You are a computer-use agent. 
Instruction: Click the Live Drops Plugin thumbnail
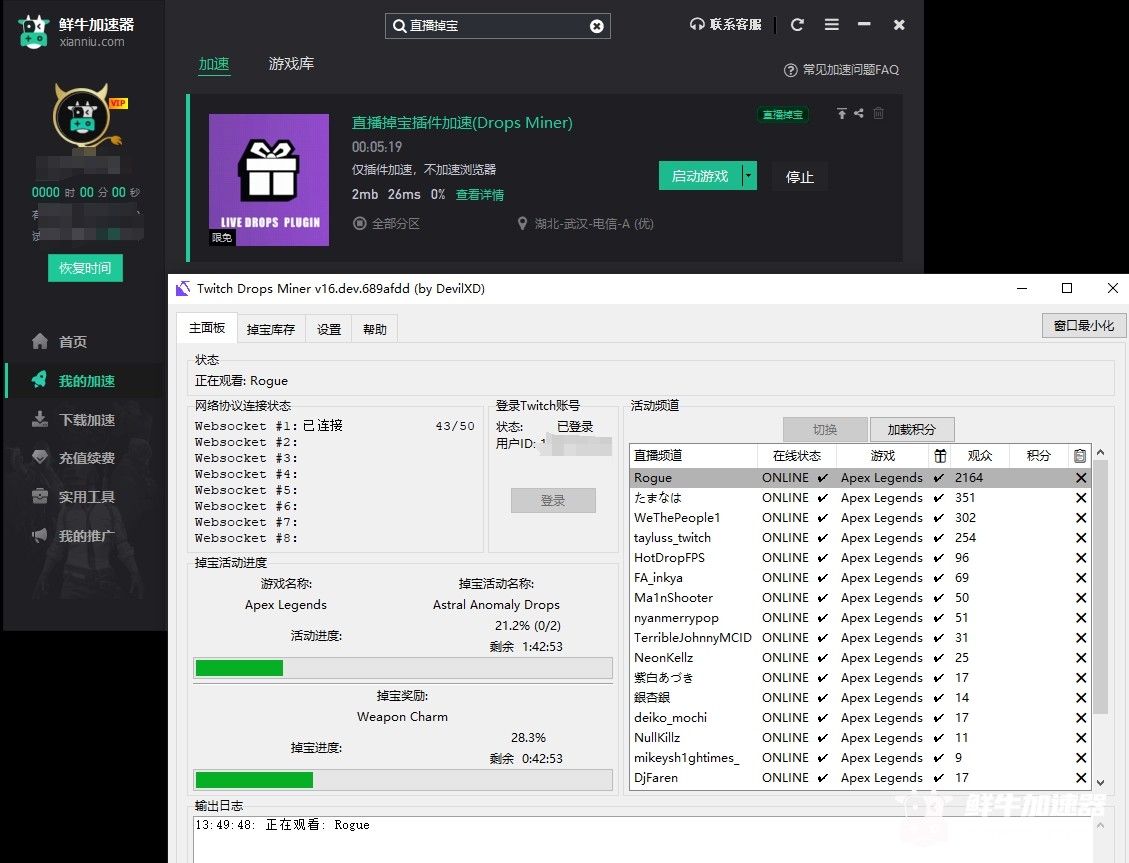pos(269,180)
